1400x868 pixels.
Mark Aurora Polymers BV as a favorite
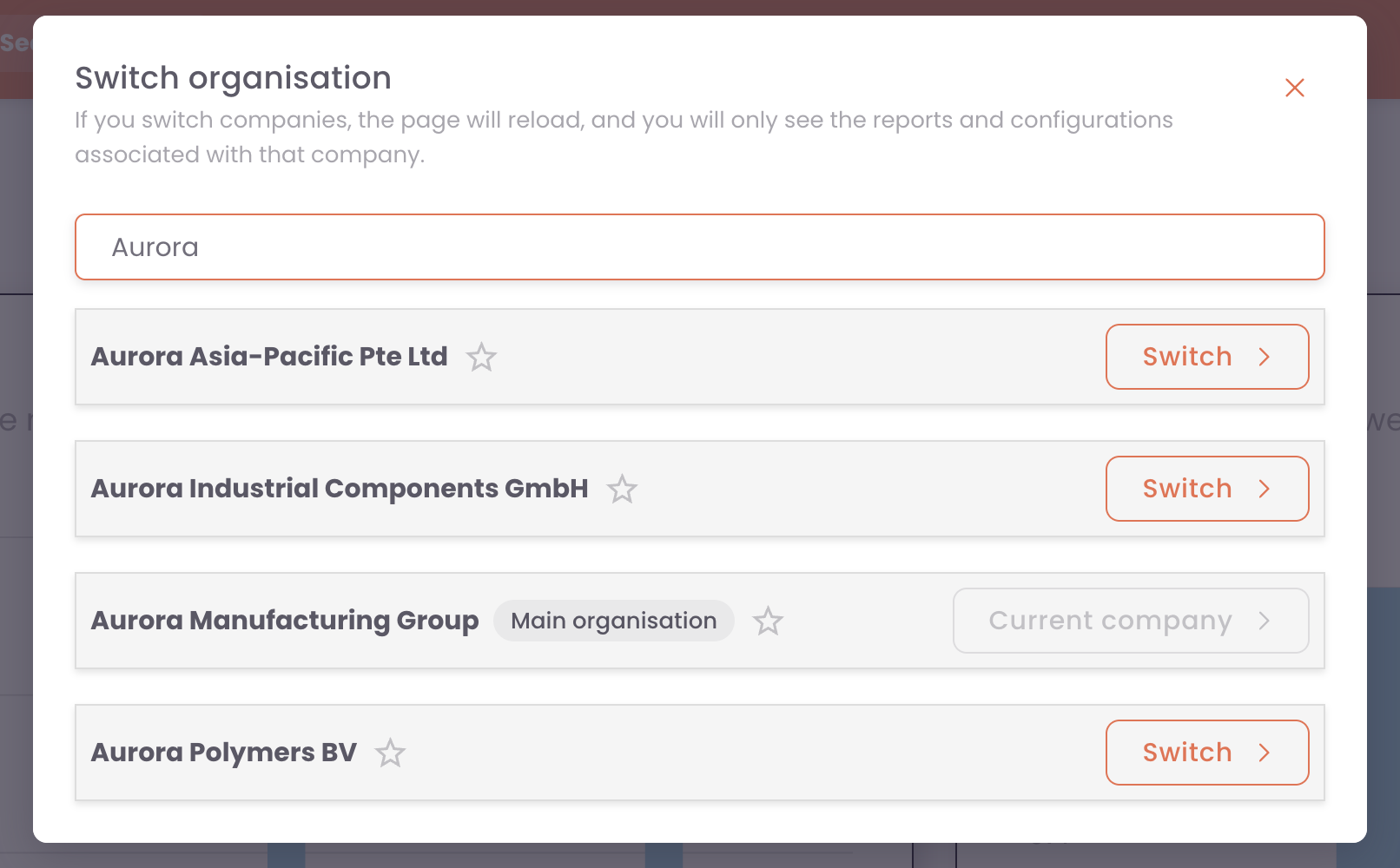click(390, 753)
